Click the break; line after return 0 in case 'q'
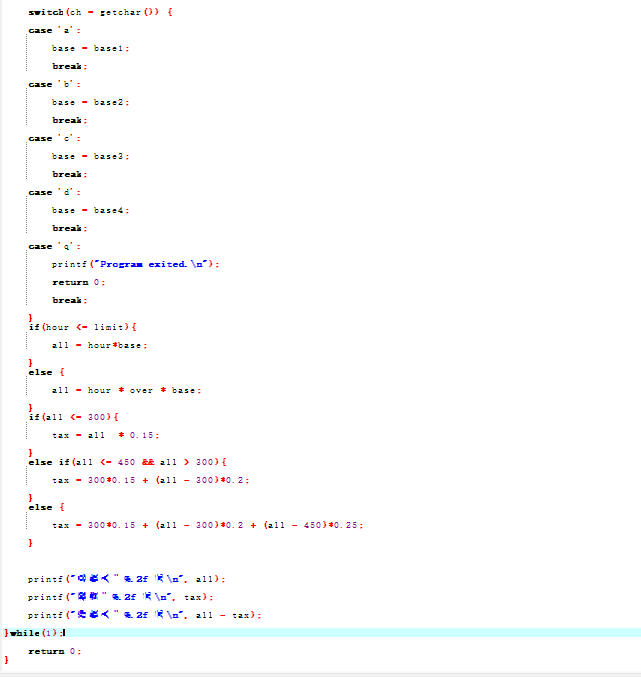The height and width of the screenshot is (677, 641). [x=69, y=300]
